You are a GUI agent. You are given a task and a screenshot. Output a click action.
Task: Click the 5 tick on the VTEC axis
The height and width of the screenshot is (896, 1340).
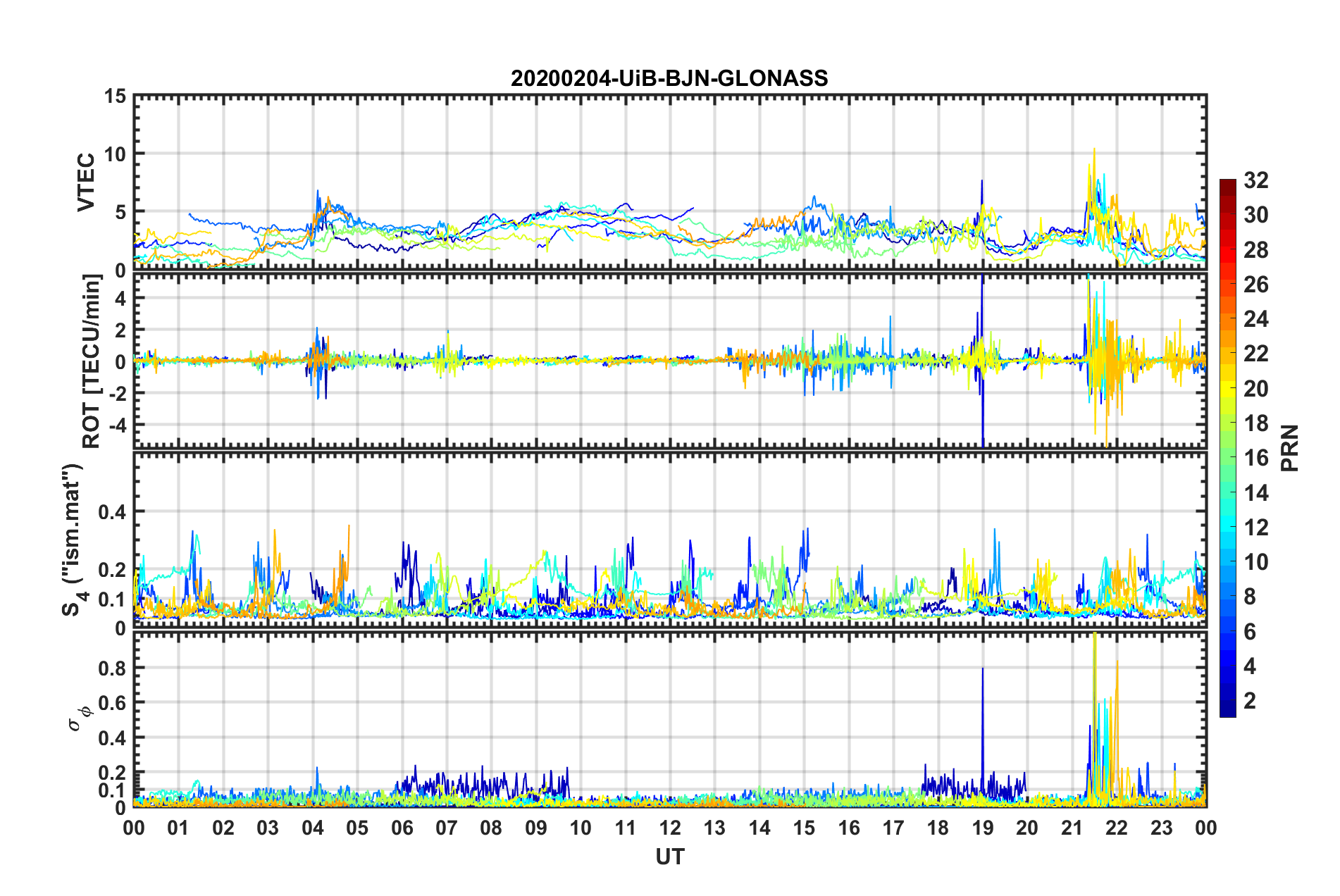pyautogui.click(x=120, y=212)
